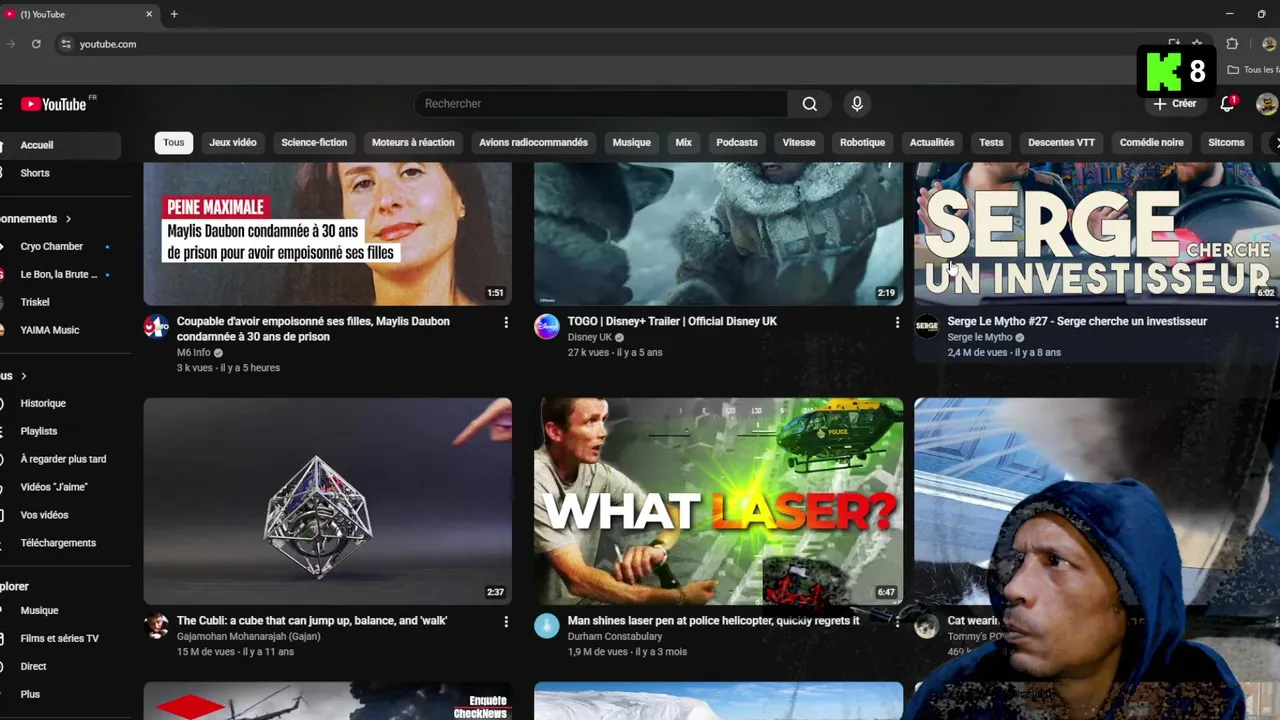Select the Mix filter chip
Screen dimensions: 1280x720
click(x=683, y=142)
